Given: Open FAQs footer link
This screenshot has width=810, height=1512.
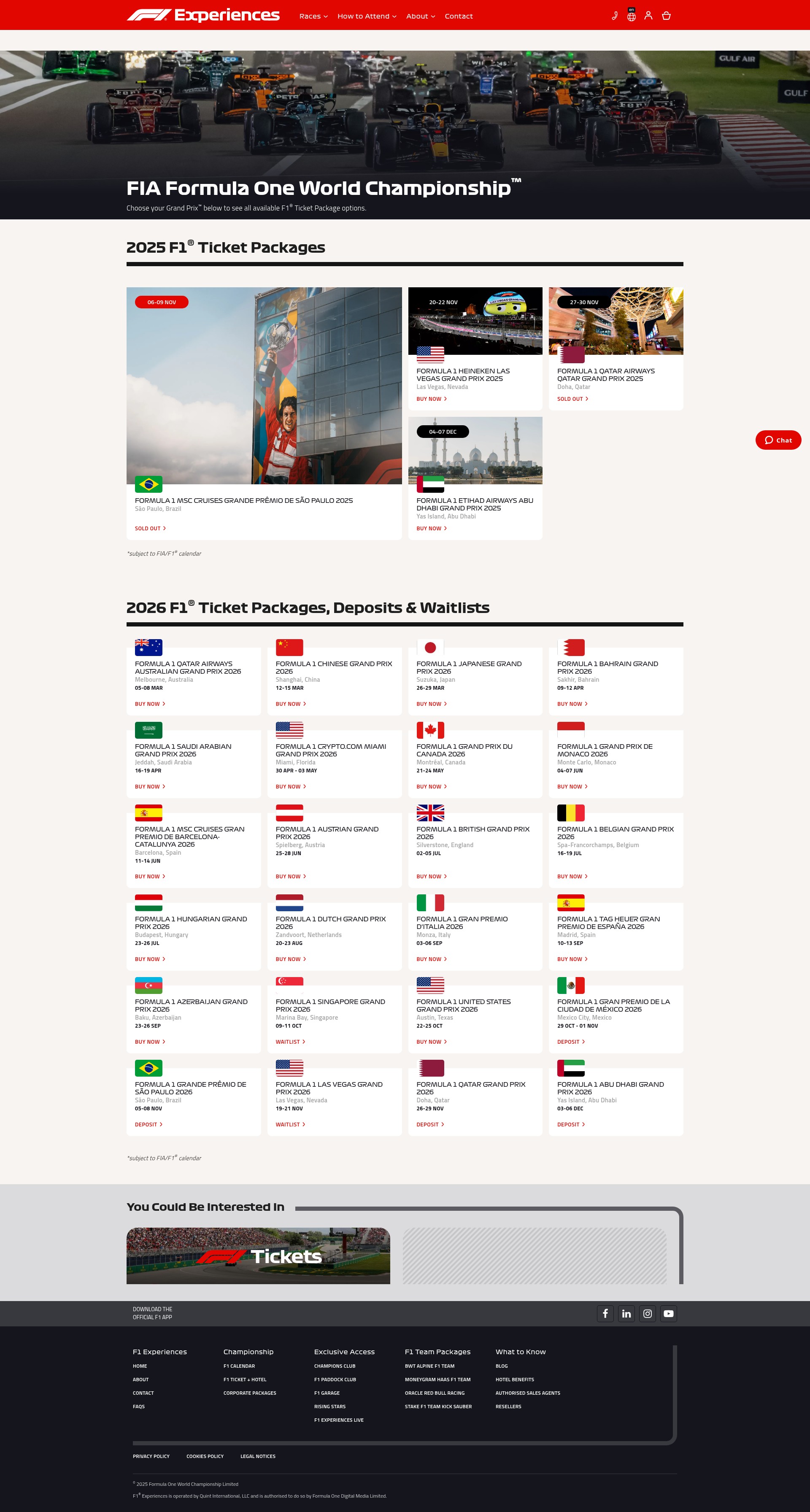Looking at the screenshot, I should (138, 1407).
